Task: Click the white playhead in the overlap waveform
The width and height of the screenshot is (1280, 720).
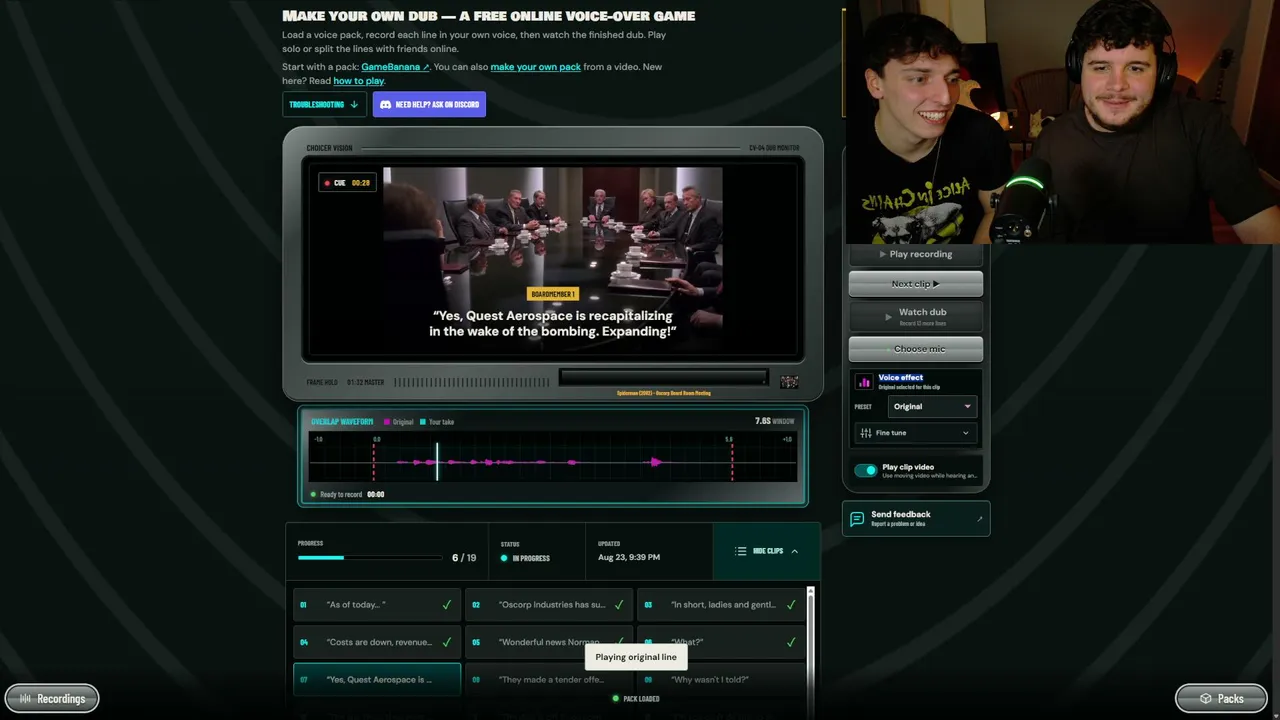Action: coord(437,462)
